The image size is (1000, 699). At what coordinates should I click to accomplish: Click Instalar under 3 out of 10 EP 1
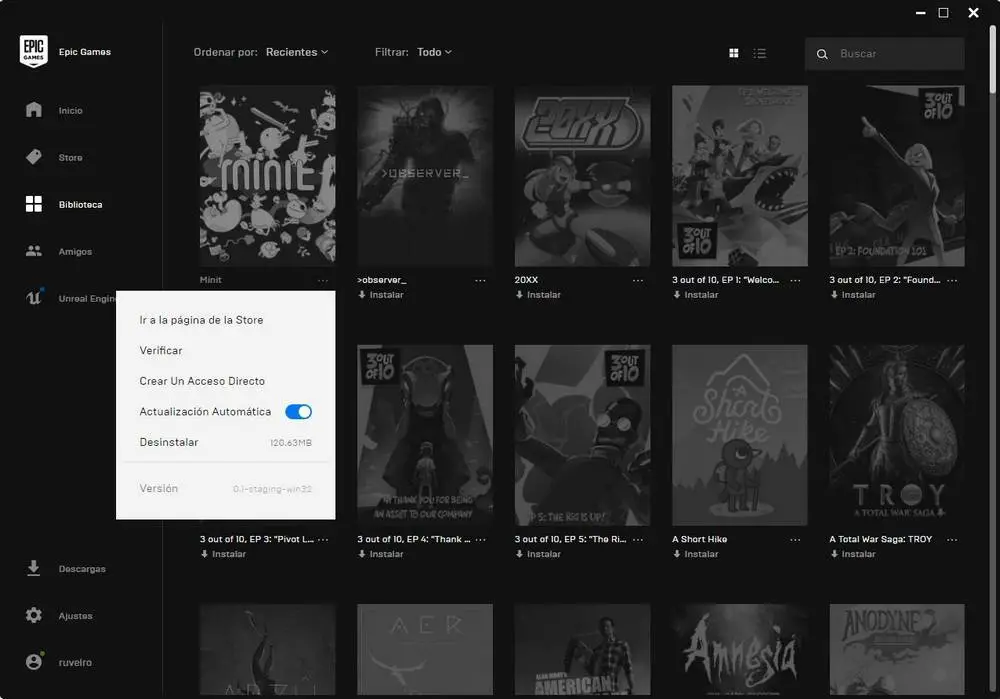(x=695, y=295)
